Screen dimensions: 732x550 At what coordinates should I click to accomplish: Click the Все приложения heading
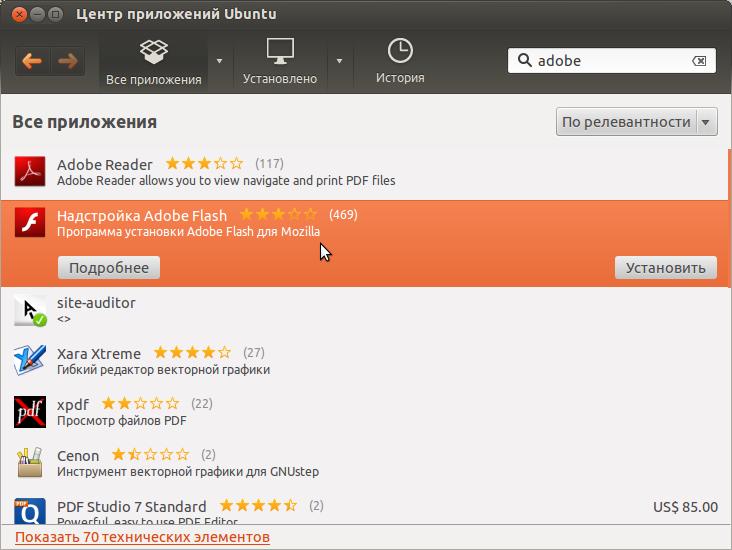click(x=84, y=122)
